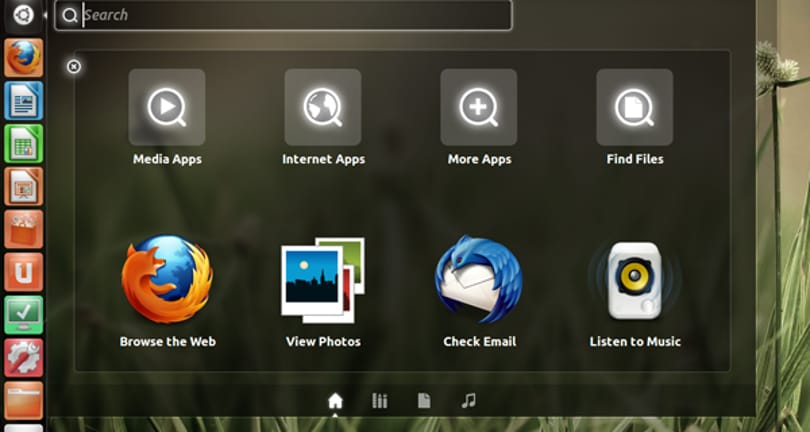Click the View Photos label
This screenshot has width=810, height=432.
coord(323,342)
